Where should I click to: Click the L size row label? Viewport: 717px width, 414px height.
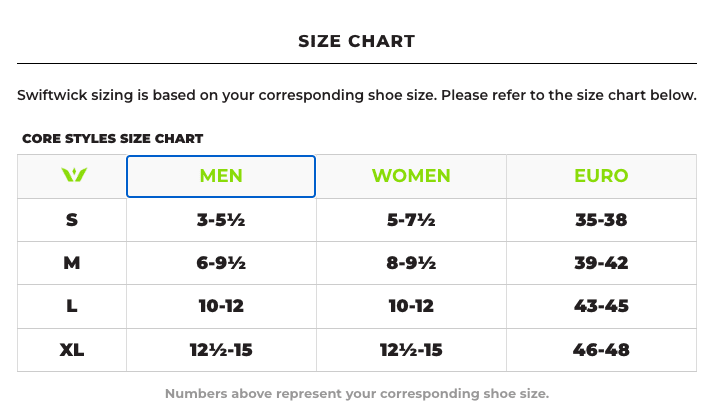(72, 306)
